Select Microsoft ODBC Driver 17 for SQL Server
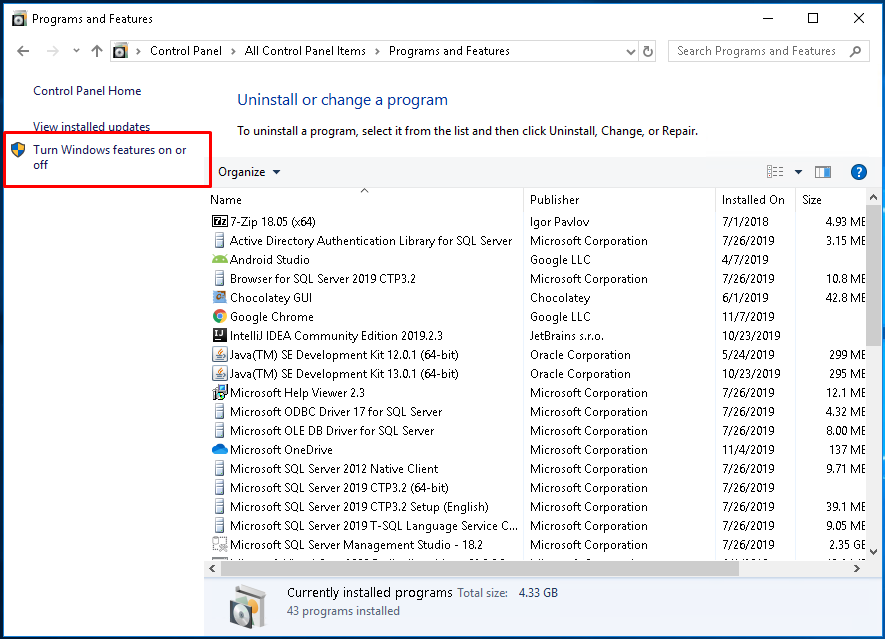Image resolution: width=885 pixels, height=639 pixels. [336, 412]
